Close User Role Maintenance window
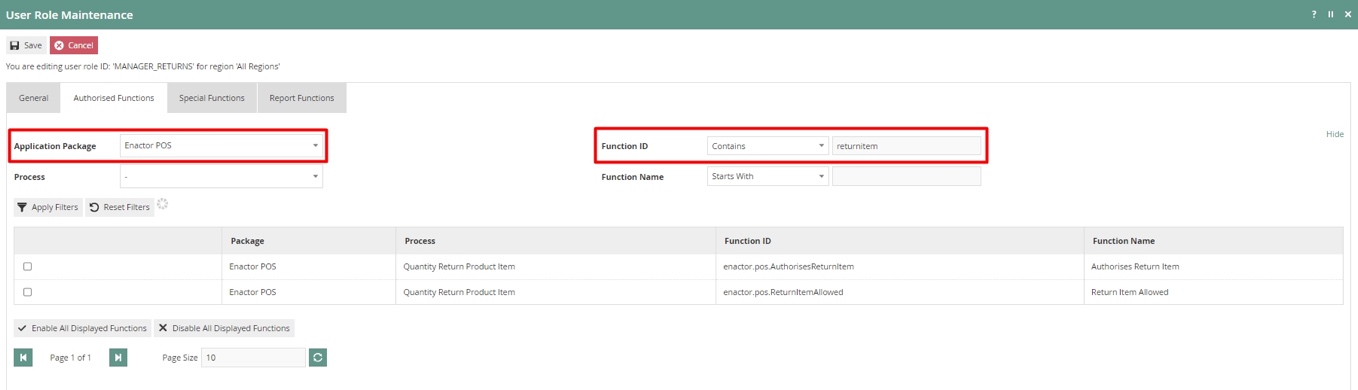The height and width of the screenshot is (390, 1358). tap(1348, 14)
